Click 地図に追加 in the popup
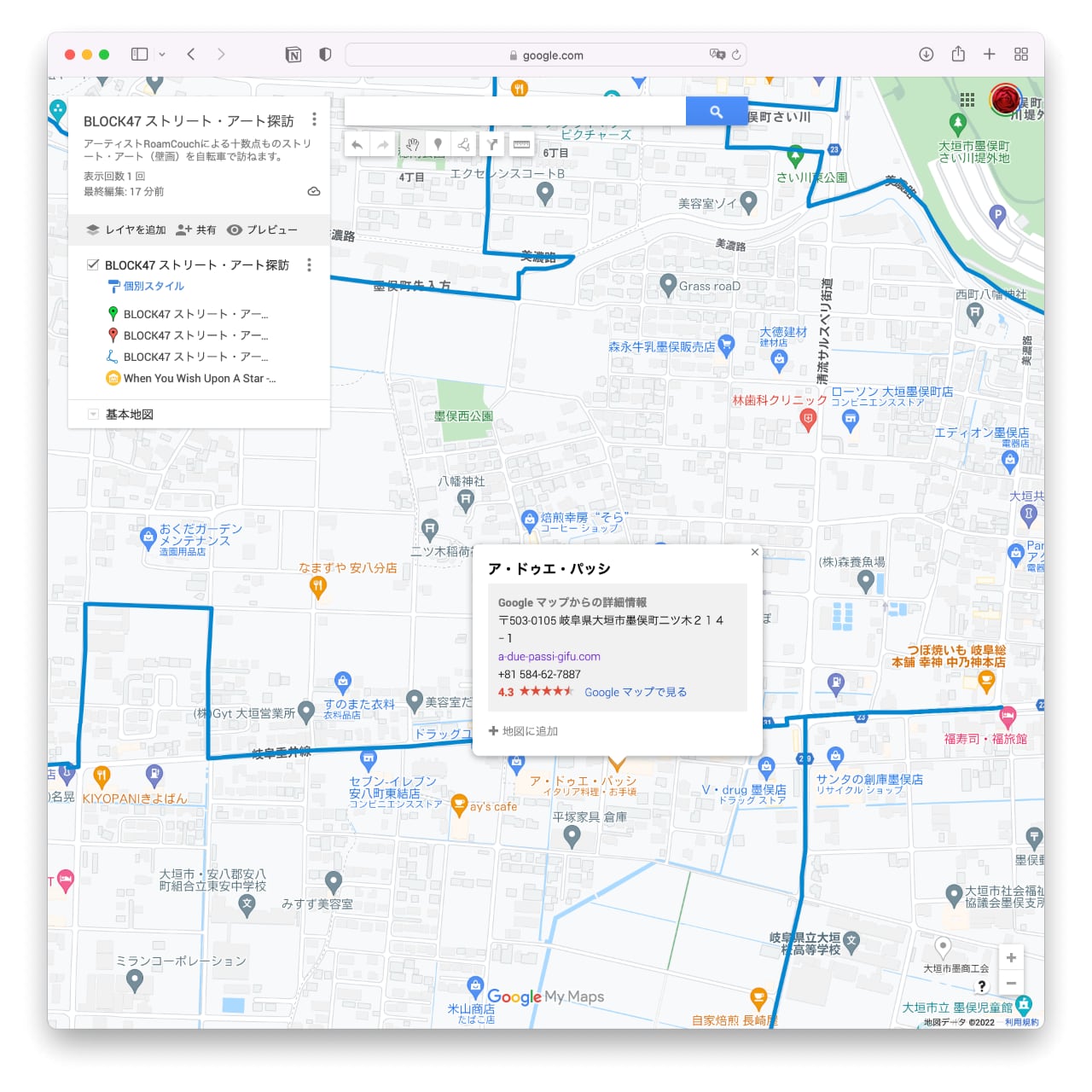This screenshot has height=1092, width=1092. pyautogui.click(x=524, y=731)
